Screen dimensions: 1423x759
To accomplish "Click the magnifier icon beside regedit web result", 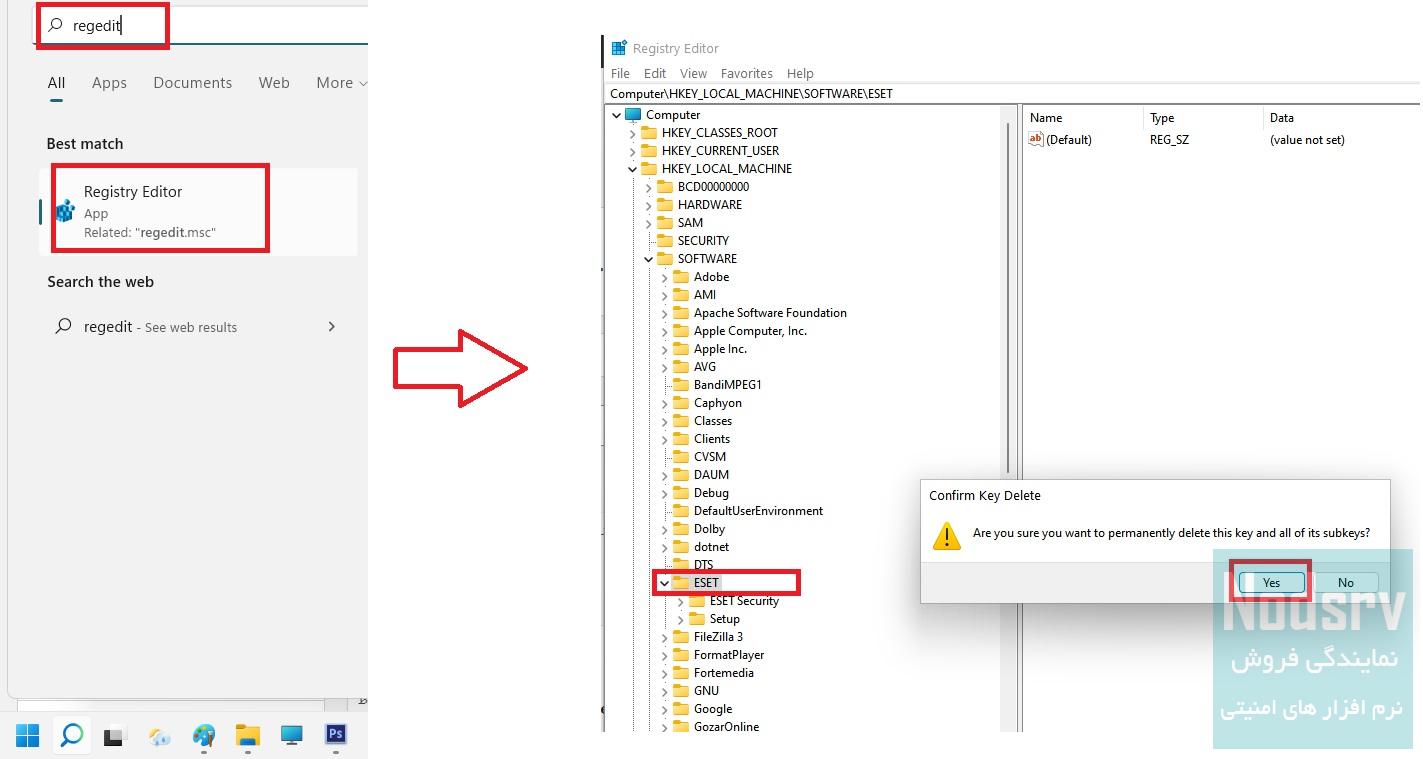I will 64,326.
